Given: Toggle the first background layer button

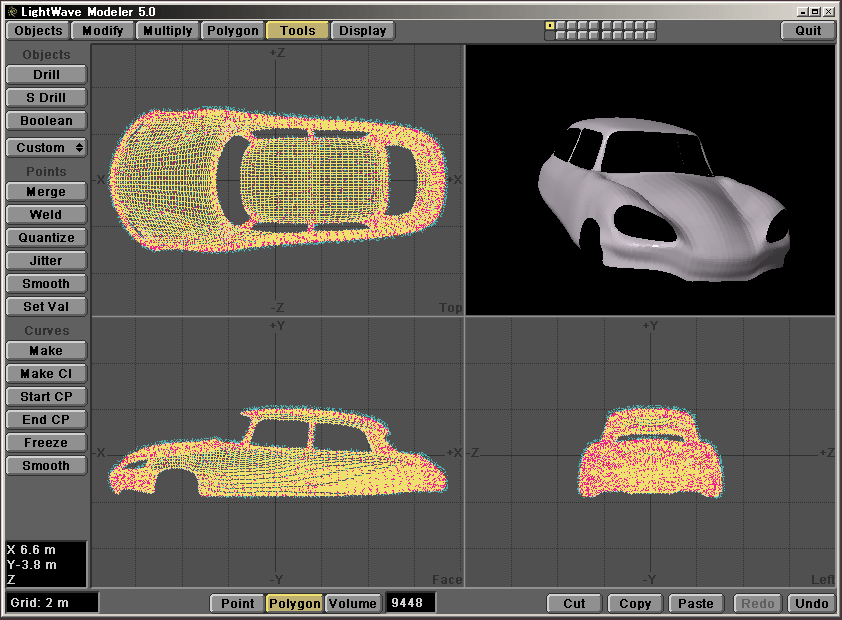Looking at the screenshot, I should tap(550, 36).
